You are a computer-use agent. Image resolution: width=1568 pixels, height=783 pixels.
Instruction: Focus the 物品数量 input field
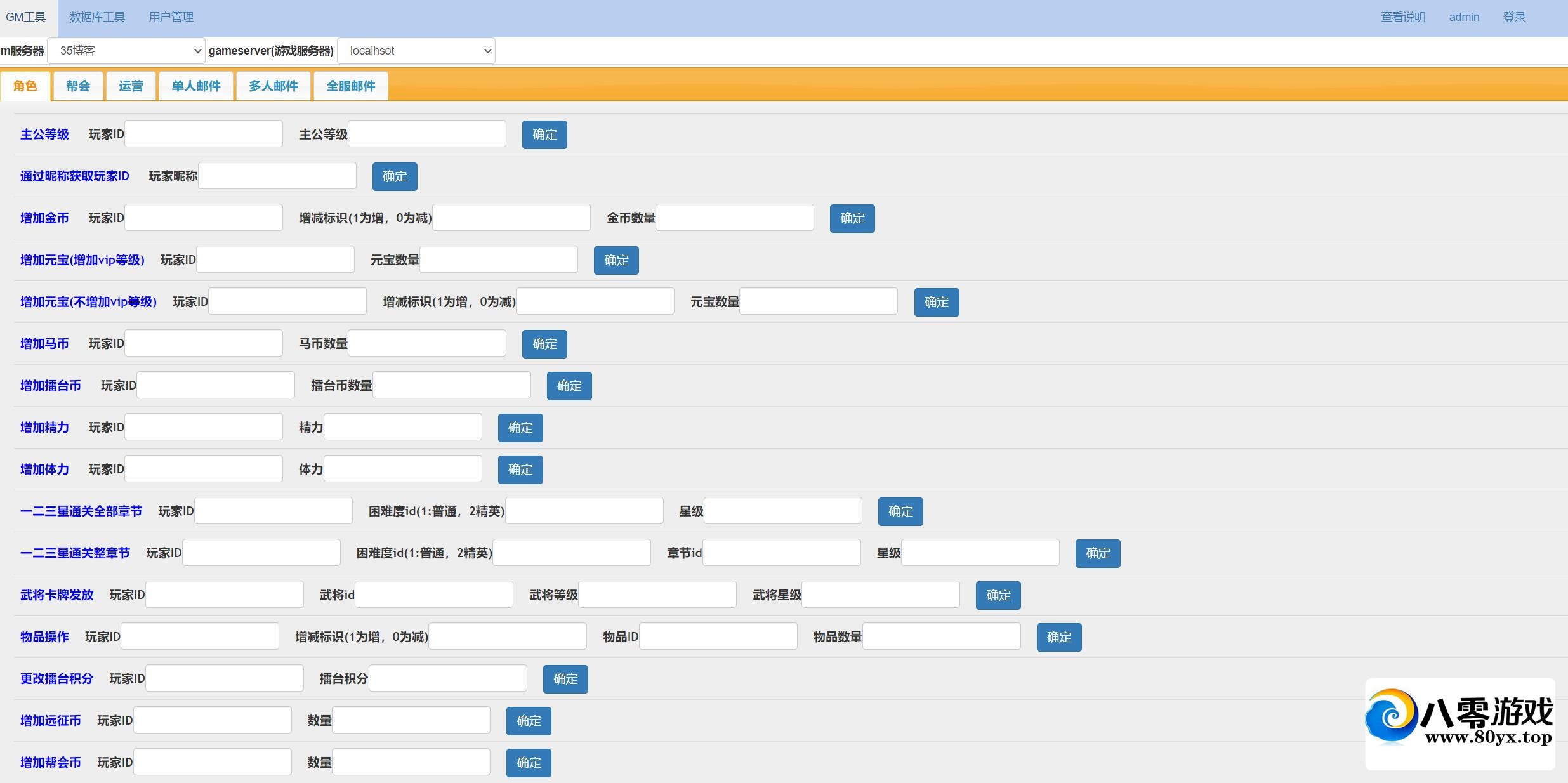click(x=942, y=636)
